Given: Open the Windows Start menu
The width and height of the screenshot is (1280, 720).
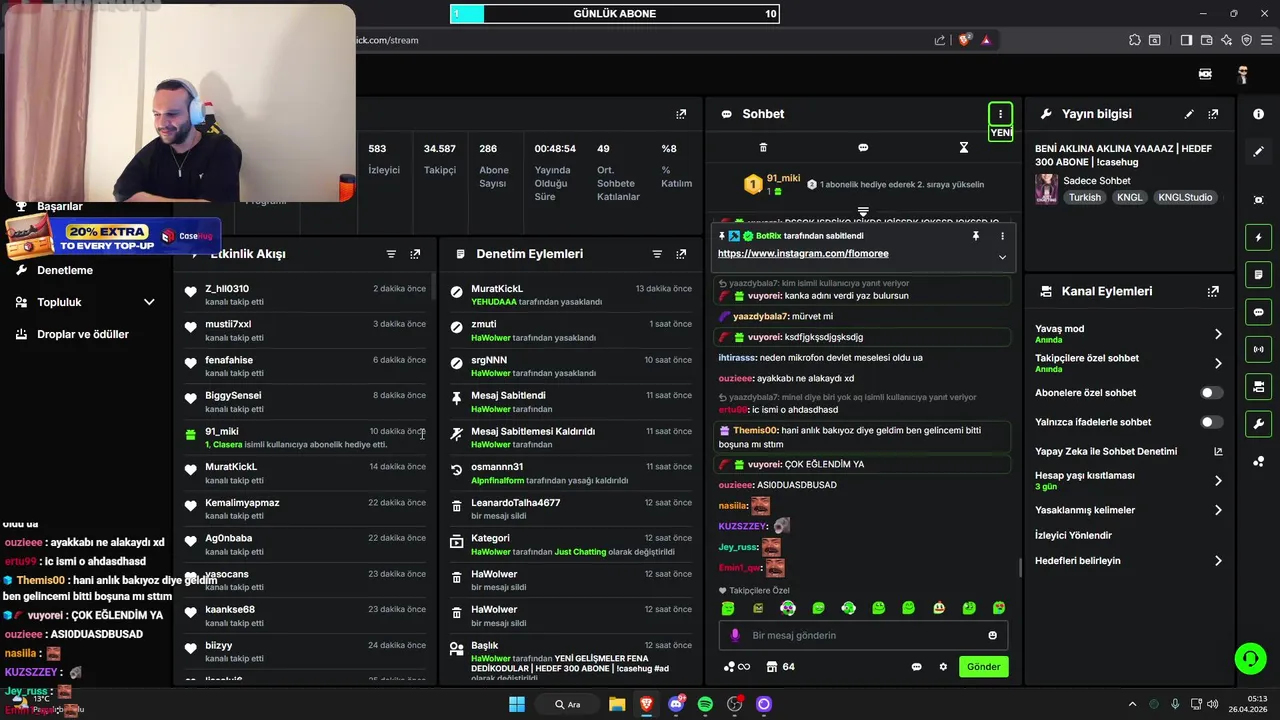Looking at the screenshot, I should point(517,704).
